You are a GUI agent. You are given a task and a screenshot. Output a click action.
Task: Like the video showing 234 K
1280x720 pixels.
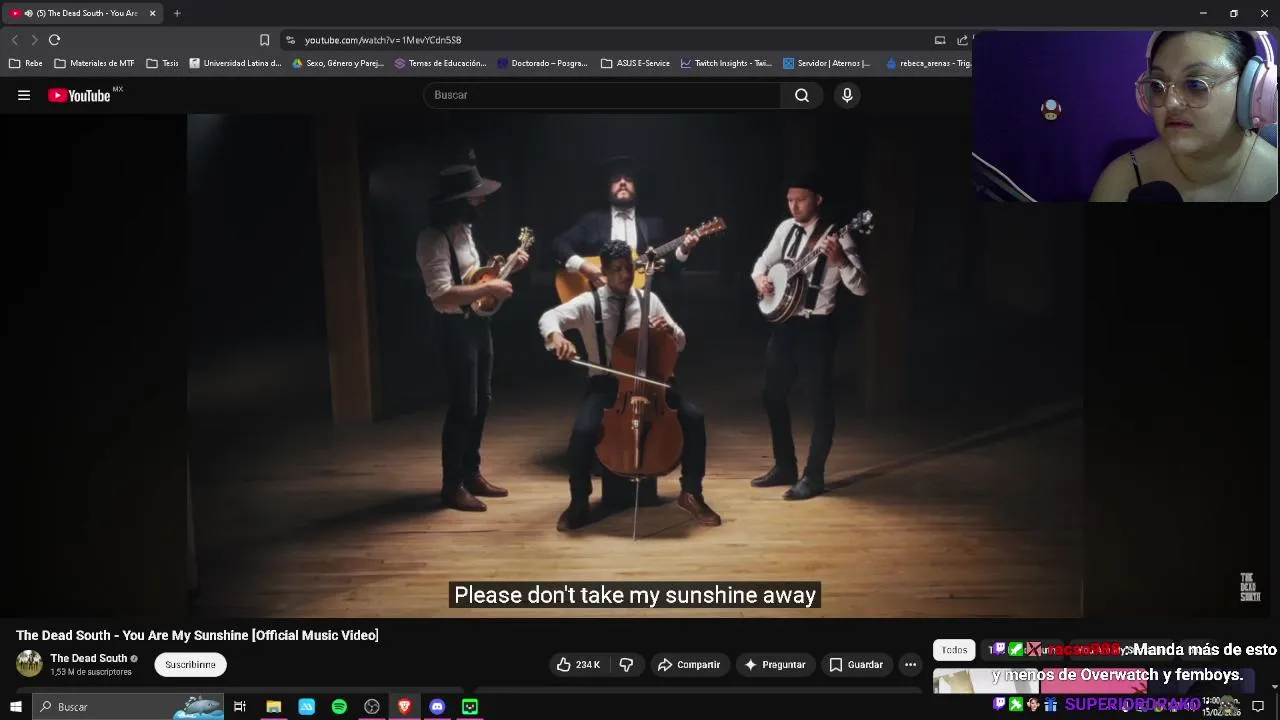point(579,664)
